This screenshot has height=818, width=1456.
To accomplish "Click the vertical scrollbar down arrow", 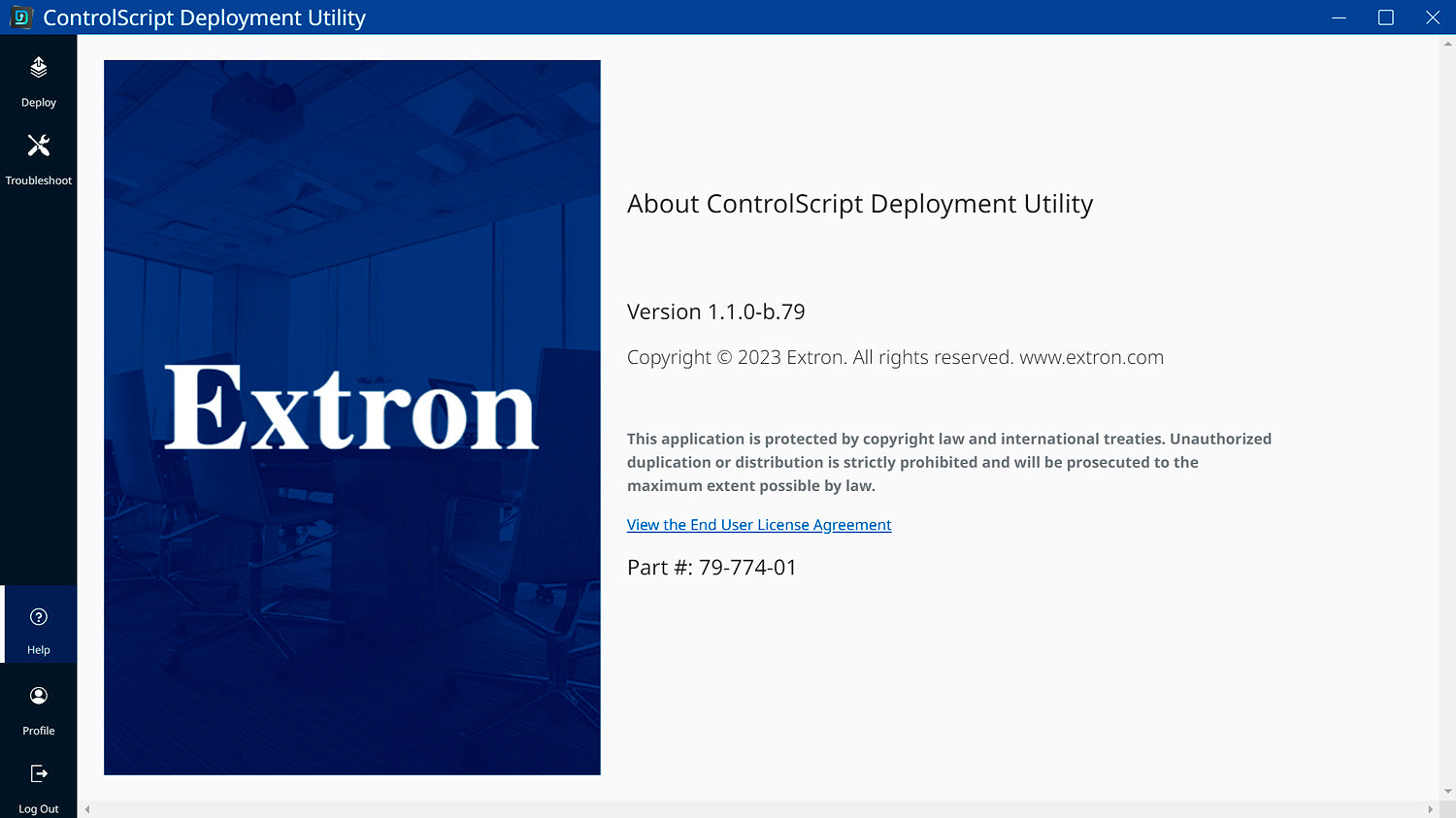I will click(1448, 792).
